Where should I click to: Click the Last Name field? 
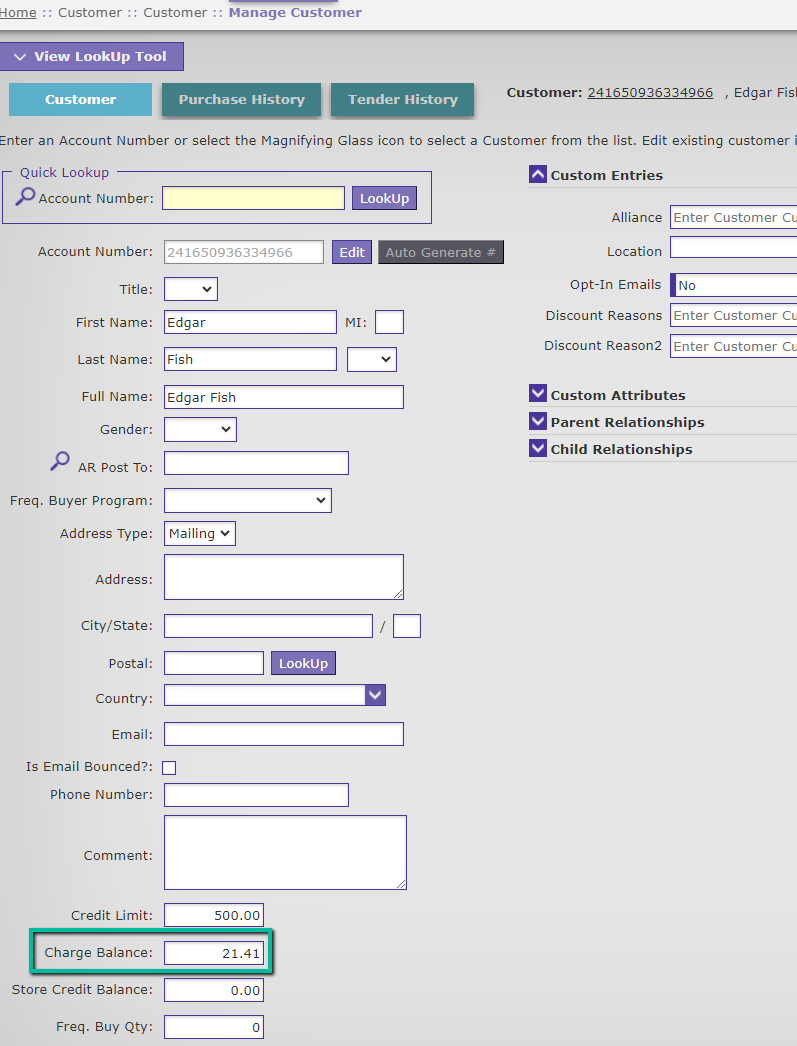click(x=250, y=360)
